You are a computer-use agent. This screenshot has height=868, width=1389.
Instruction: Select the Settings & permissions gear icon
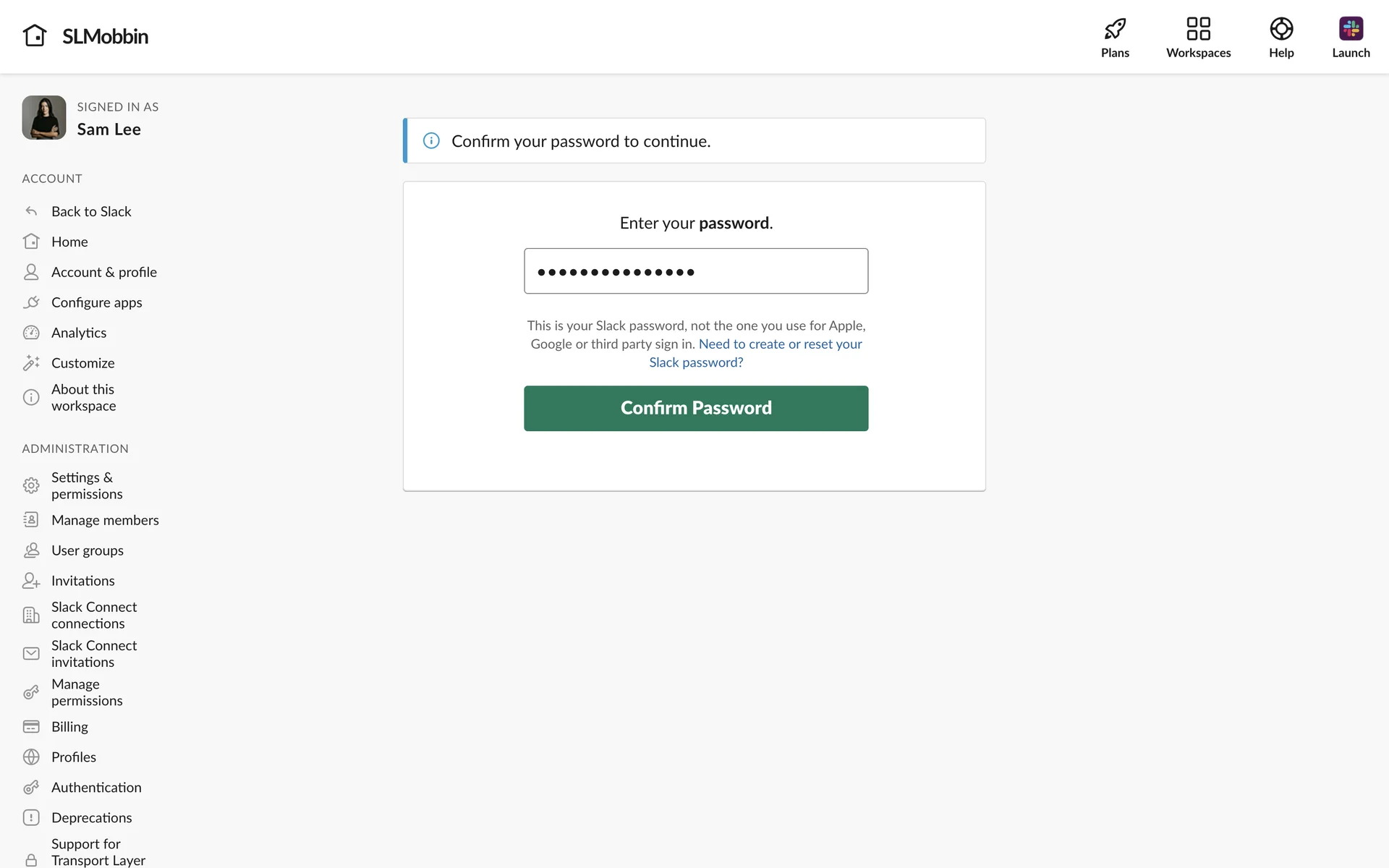coord(31,485)
